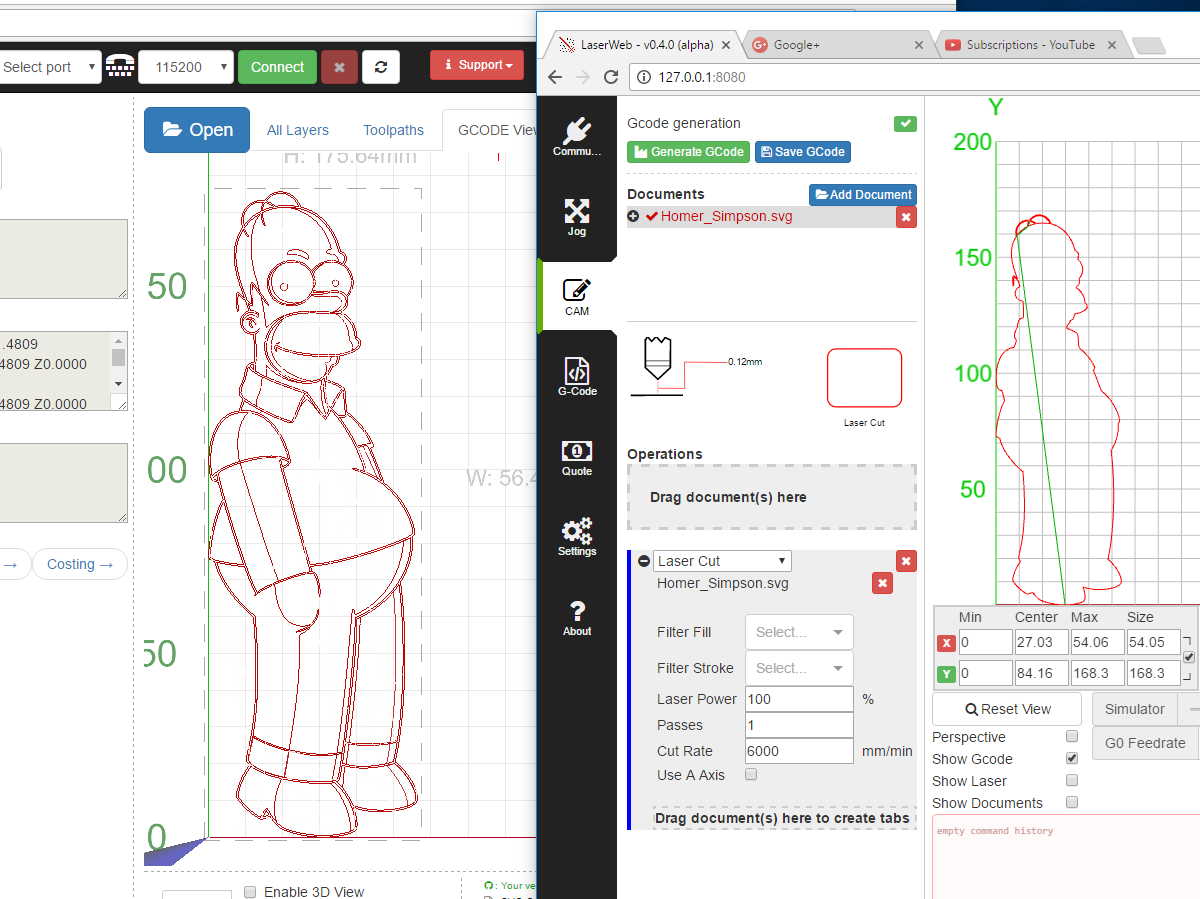Click the gcode list scrollbar in background window
This screenshot has height=899, width=1200.
[118, 364]
